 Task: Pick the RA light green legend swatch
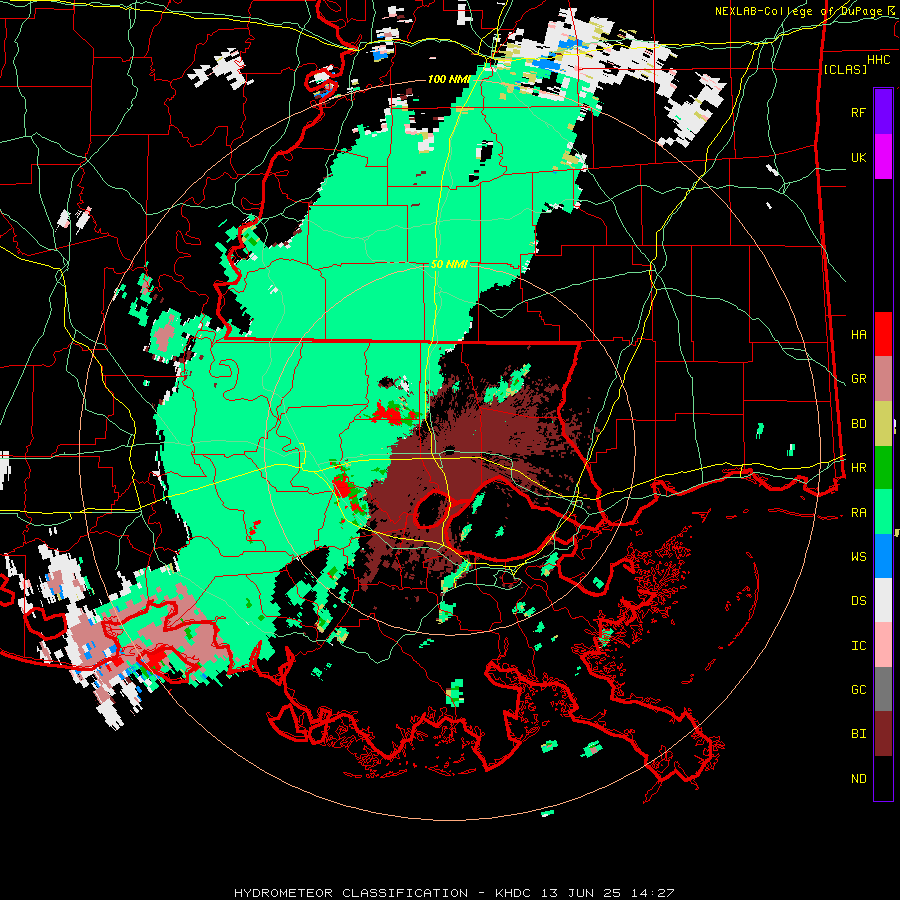(883, 512)
